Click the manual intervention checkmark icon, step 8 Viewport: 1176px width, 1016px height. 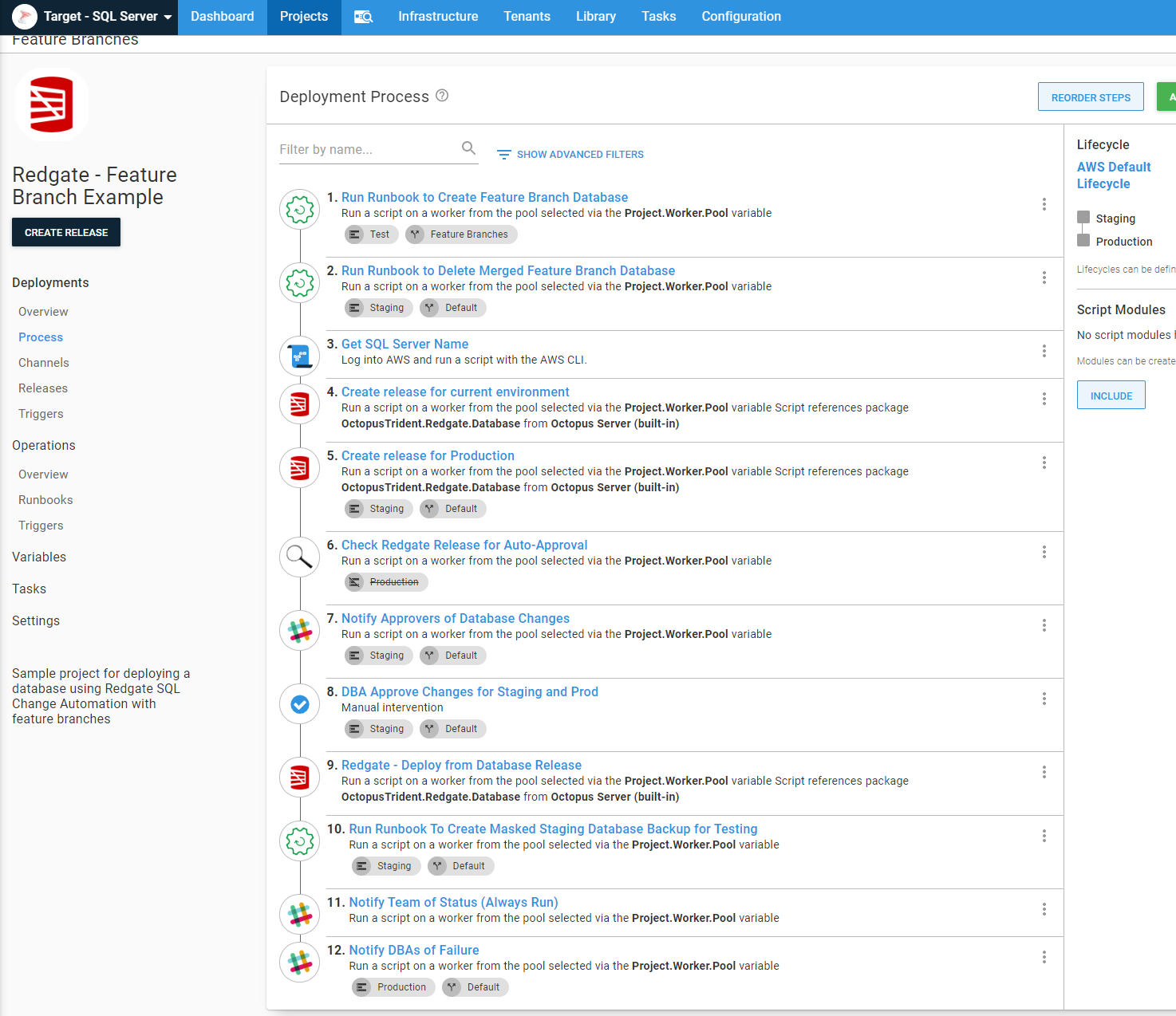(300, 704)
